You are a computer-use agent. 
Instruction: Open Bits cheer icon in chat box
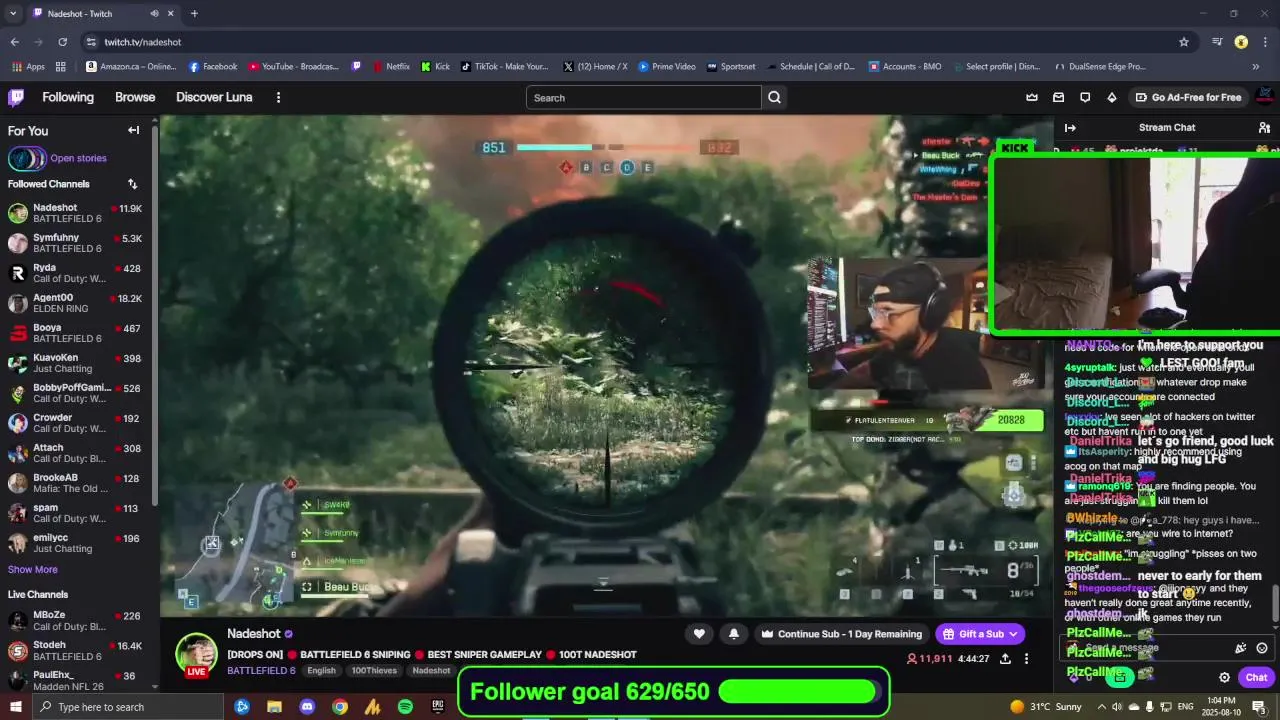[x=1241, y=648]
